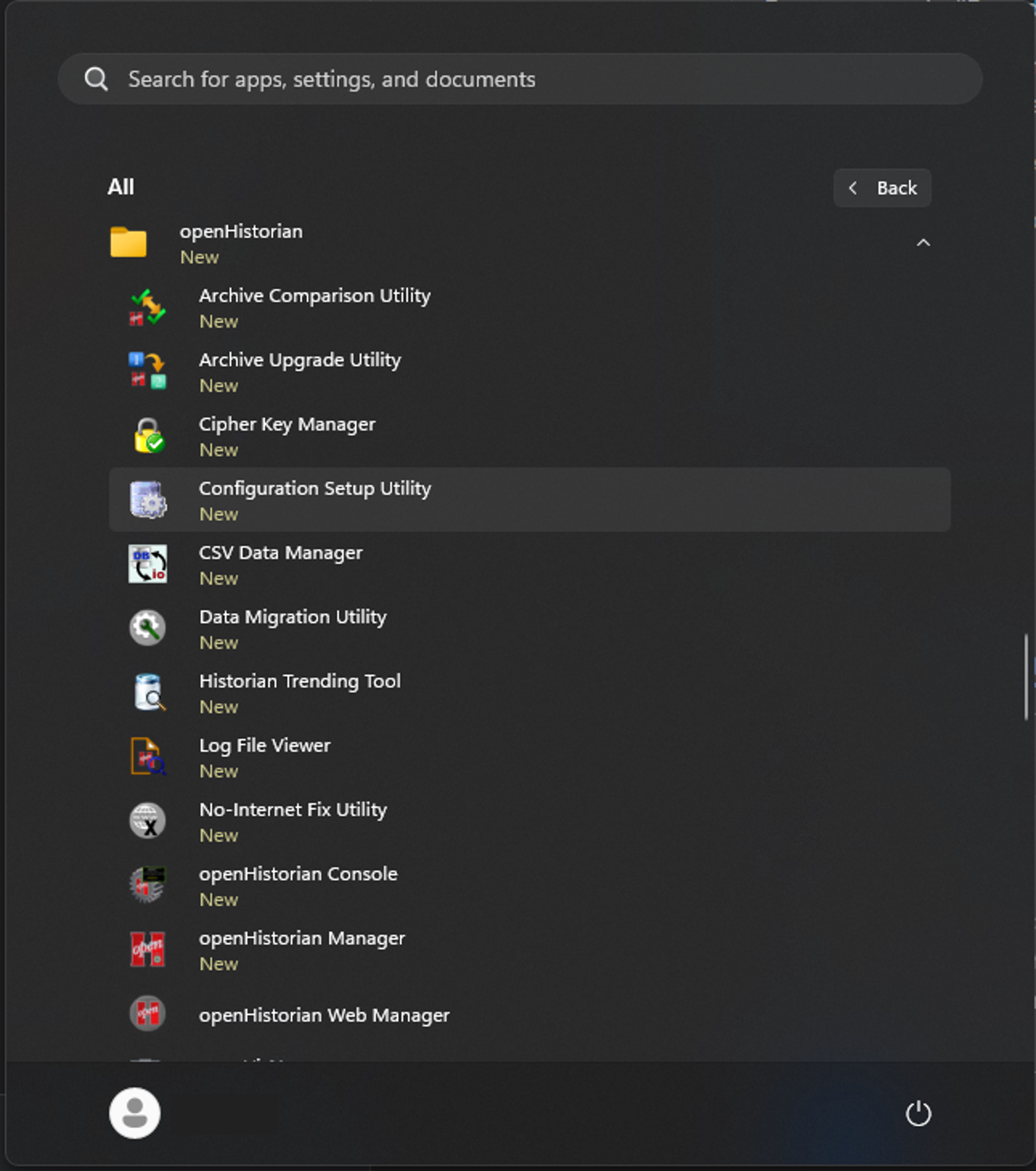Viewport: 1036px width, 1171px height.
Task: Launch openHistorian Manager red H icon
Action: tap(148, 949)
